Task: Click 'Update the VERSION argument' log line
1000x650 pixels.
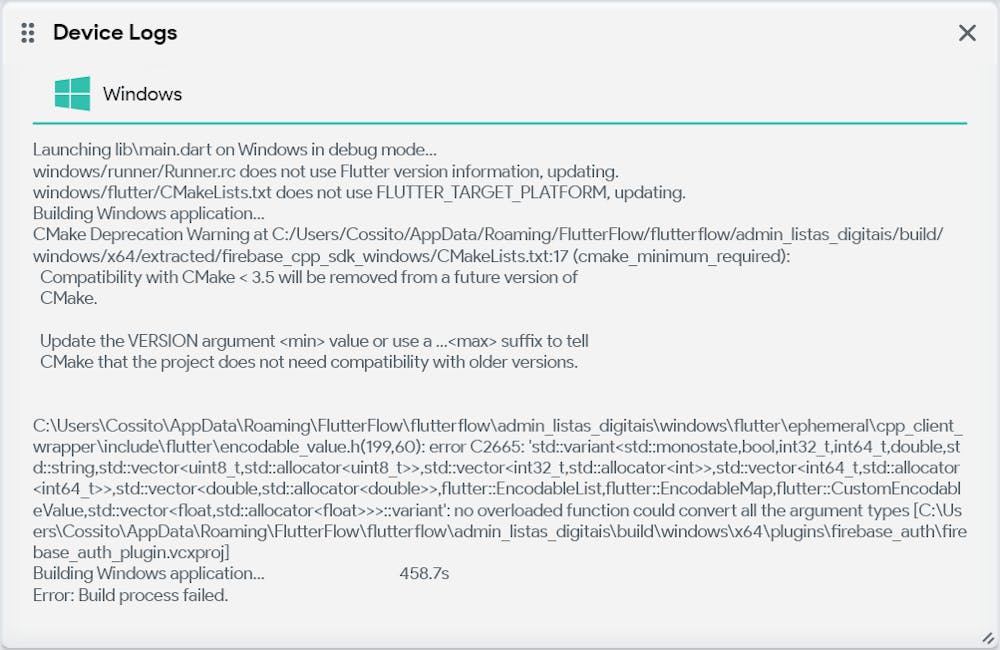Action: [314, 341]
